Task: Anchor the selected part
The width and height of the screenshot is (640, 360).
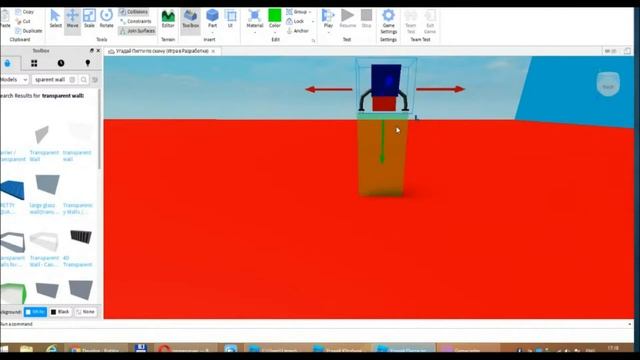Action: (297, 31)
